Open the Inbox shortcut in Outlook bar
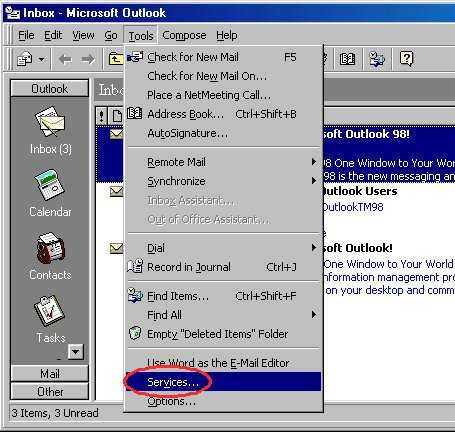 50,130
